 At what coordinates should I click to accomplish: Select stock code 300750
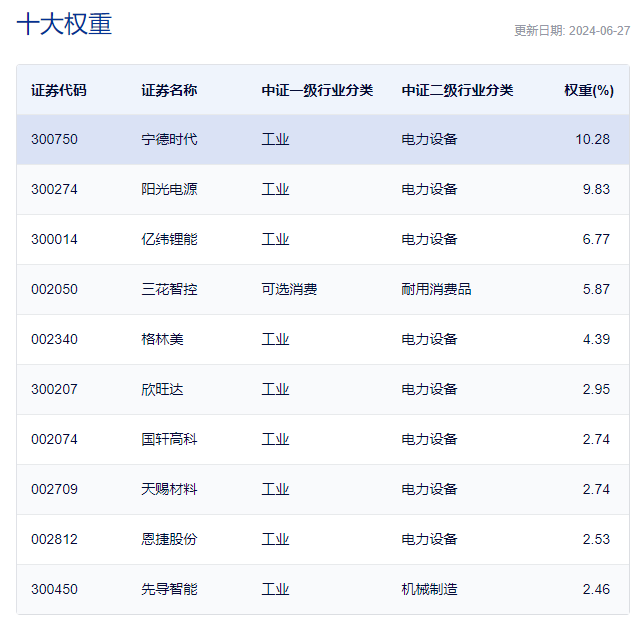(x=54, y=139)
